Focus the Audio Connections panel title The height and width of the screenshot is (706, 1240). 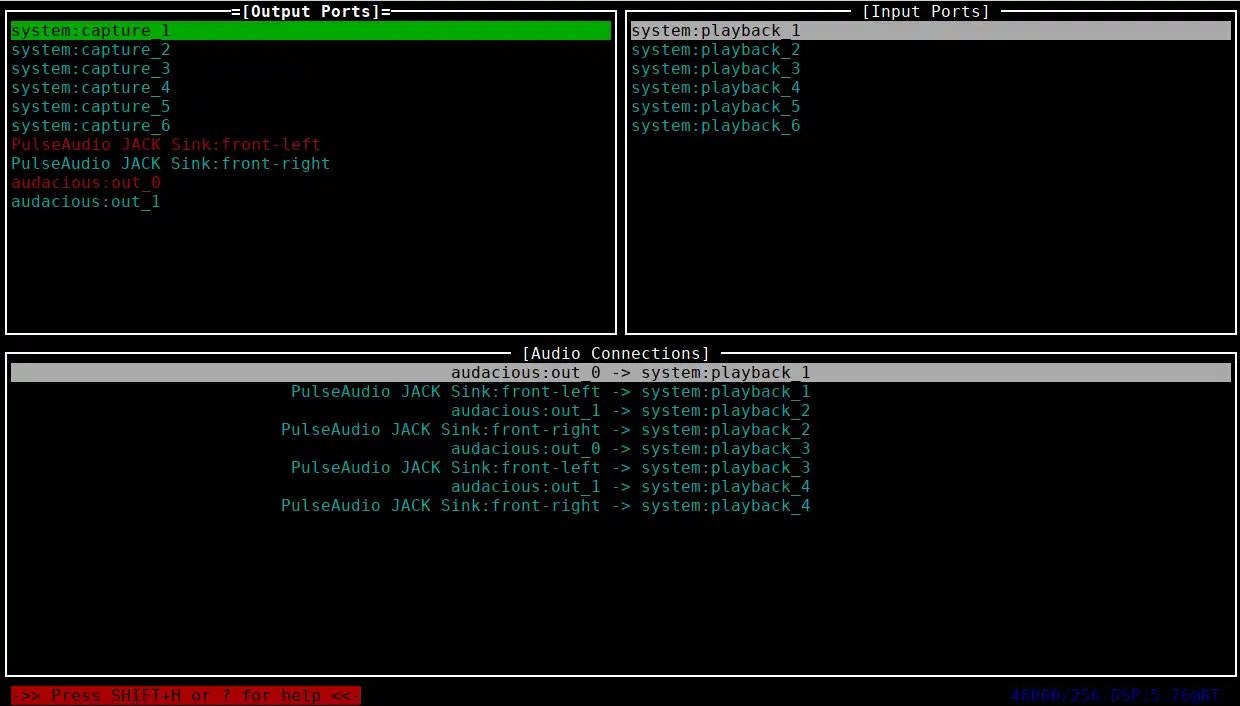(x=616, y=354)
